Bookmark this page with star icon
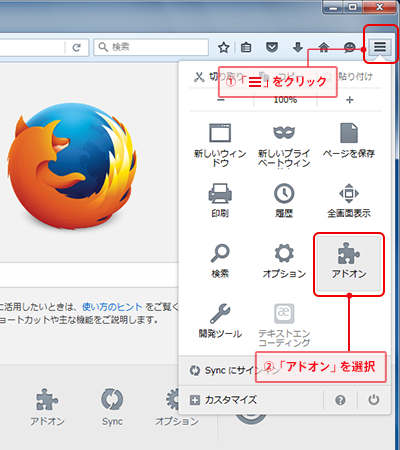400x450 pixels. tap(223, 48)
